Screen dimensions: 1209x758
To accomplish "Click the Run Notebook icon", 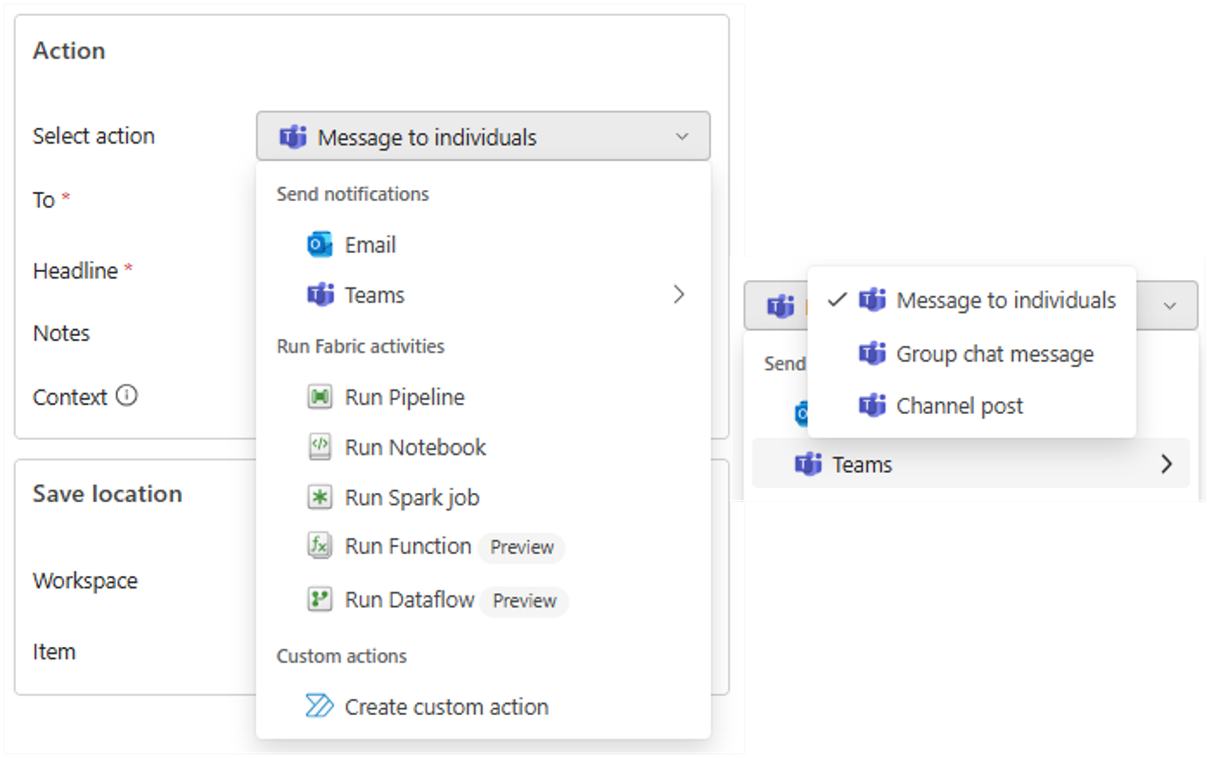I will point(319,447).
